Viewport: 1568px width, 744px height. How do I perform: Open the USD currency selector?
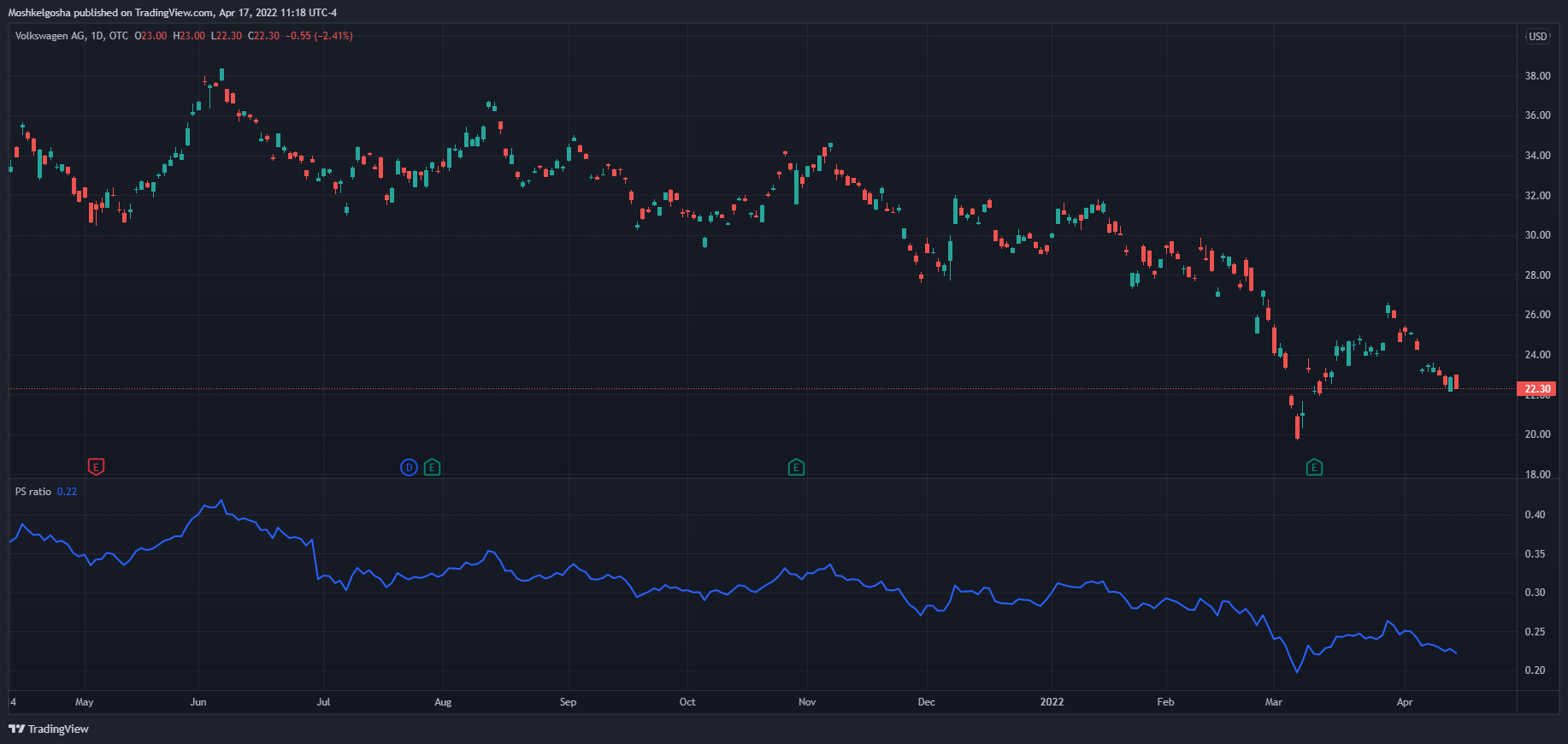1538,36
